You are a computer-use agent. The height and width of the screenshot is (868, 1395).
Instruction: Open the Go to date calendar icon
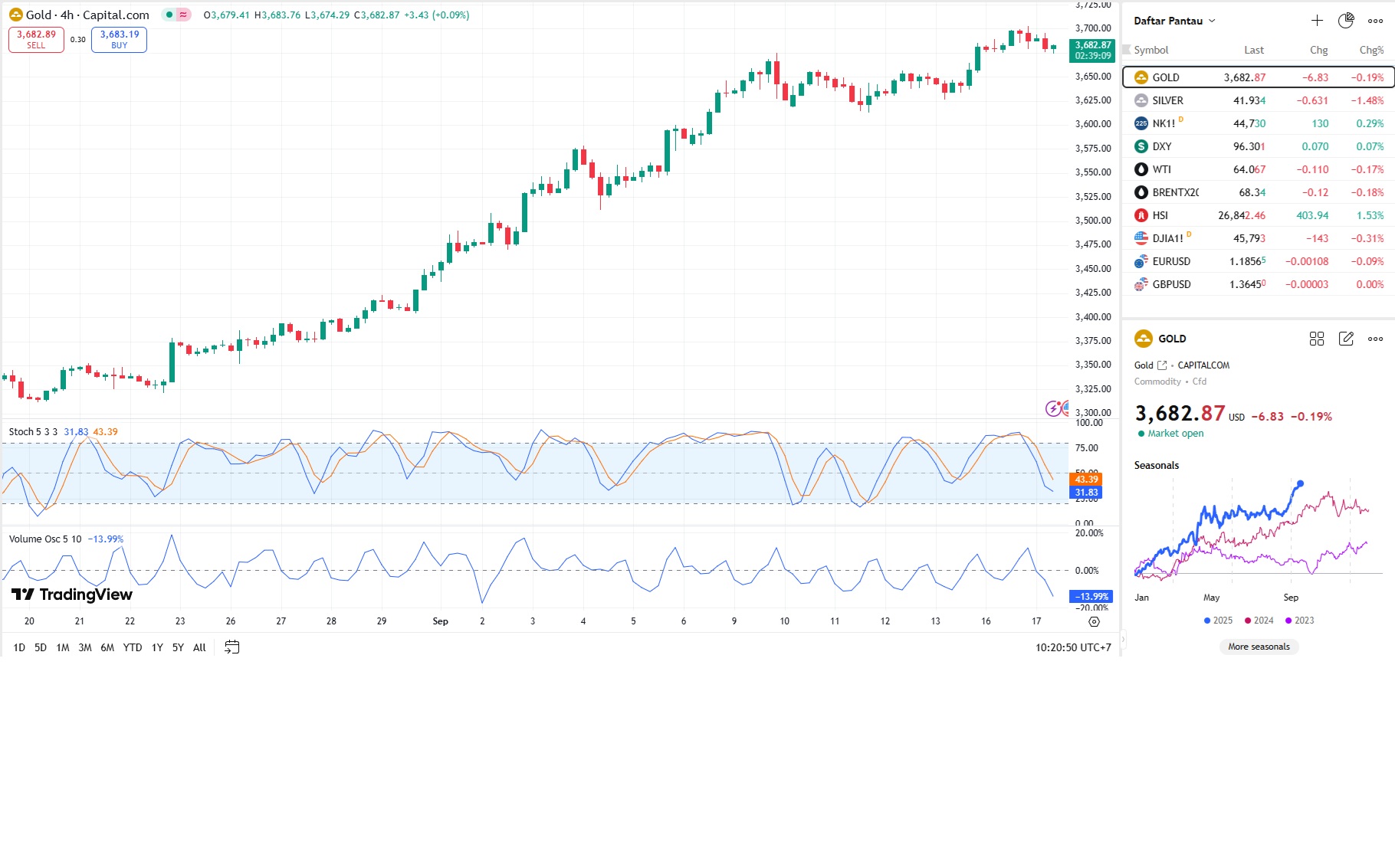(231, 647)
